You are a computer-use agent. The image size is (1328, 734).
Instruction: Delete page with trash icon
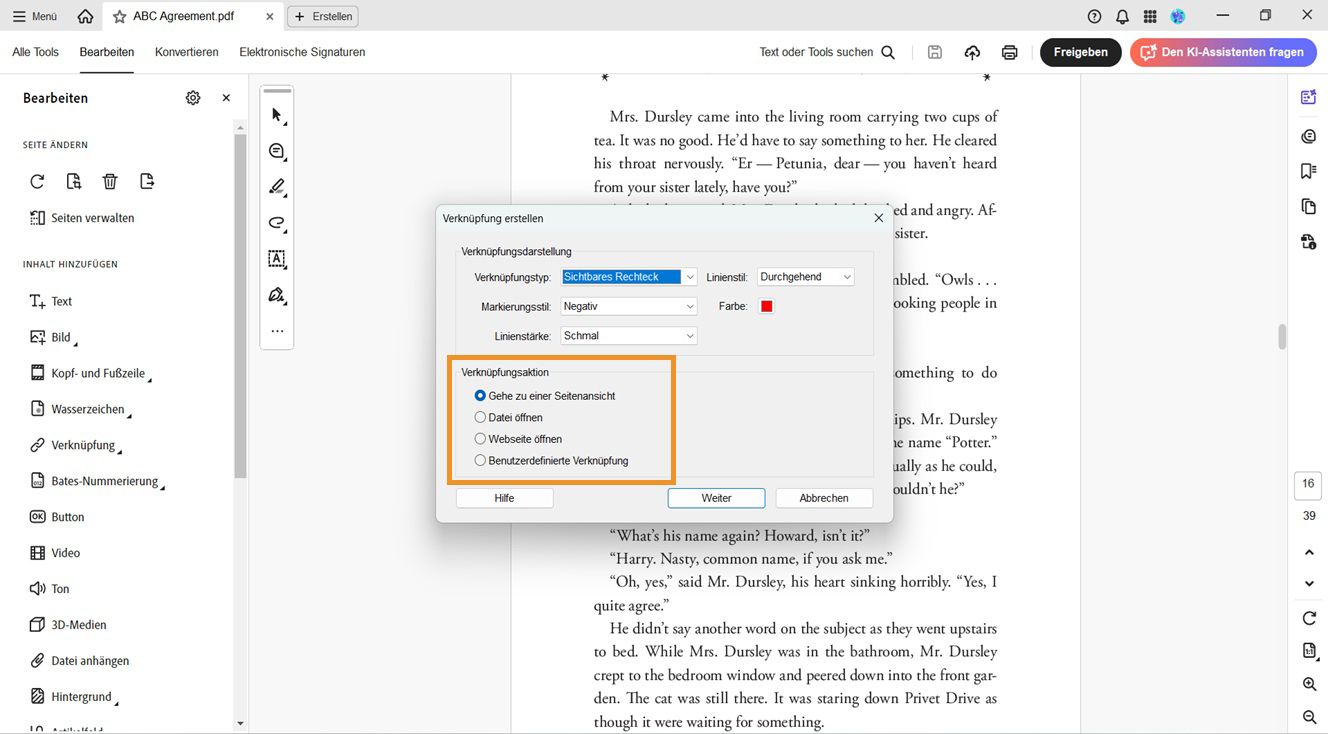pos(110,181)
